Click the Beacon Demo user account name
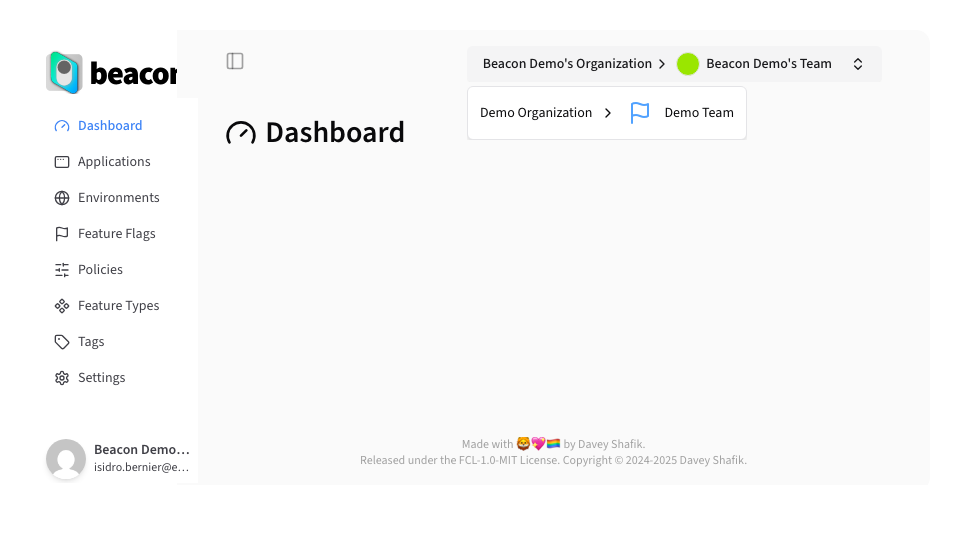 [141, 450]
